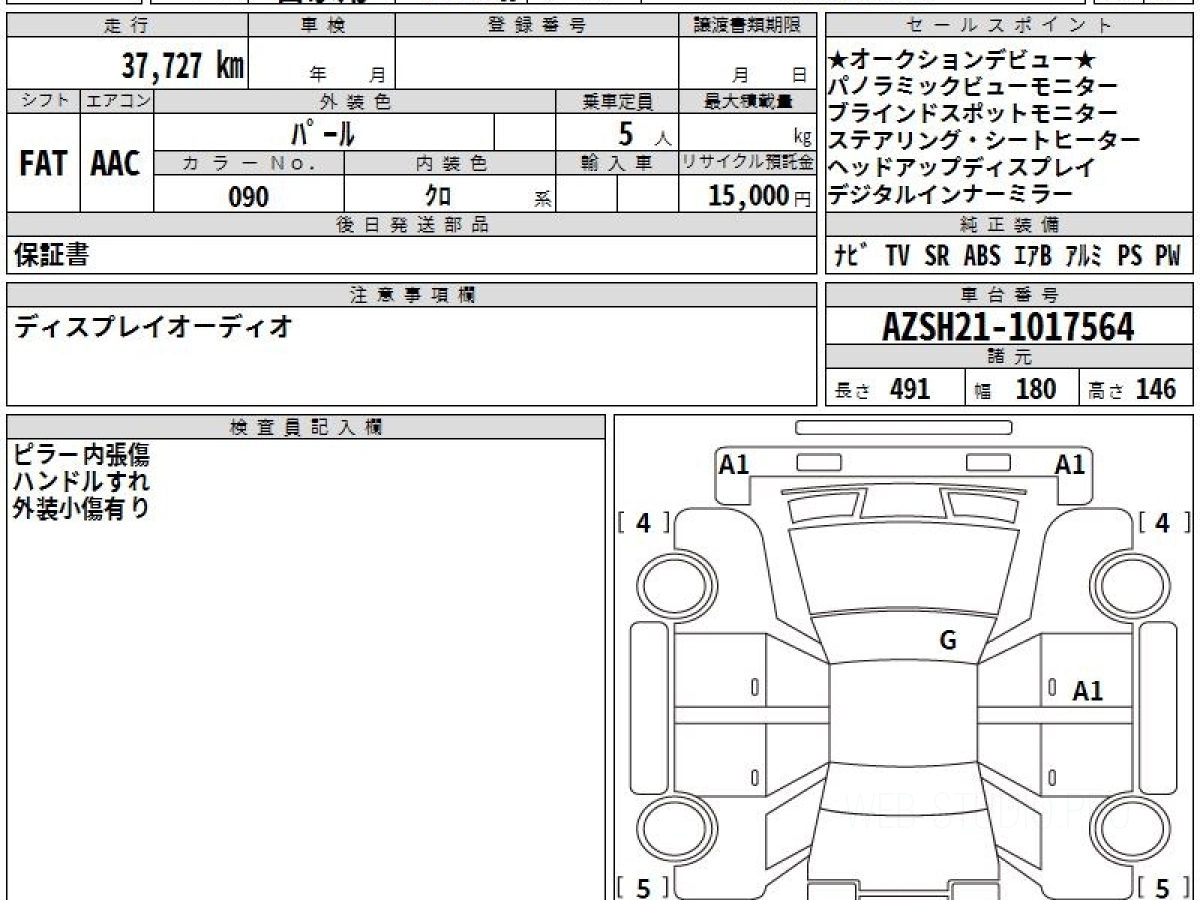1200x900 pixels.
Task: Click the ディスプレイオーディオ note
Action: coord(153,326)
